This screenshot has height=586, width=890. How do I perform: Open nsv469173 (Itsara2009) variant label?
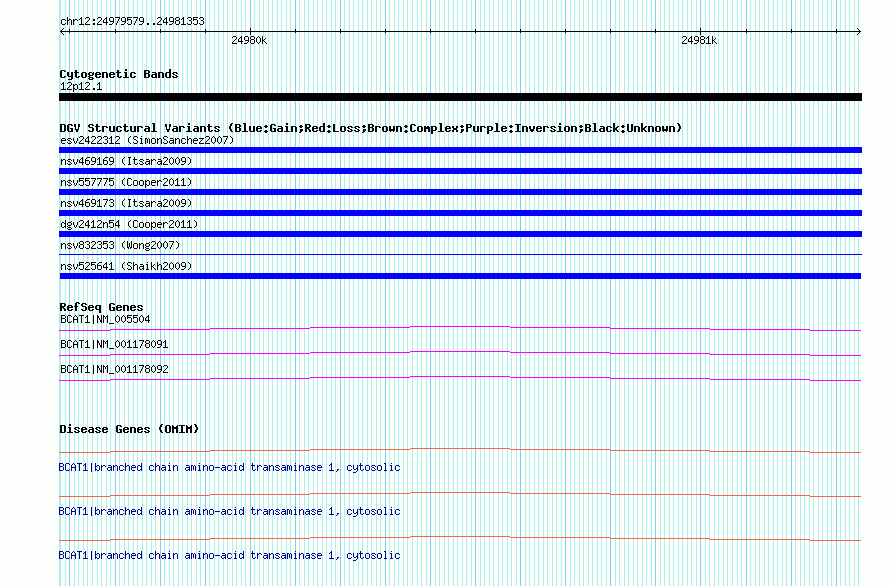126,203
